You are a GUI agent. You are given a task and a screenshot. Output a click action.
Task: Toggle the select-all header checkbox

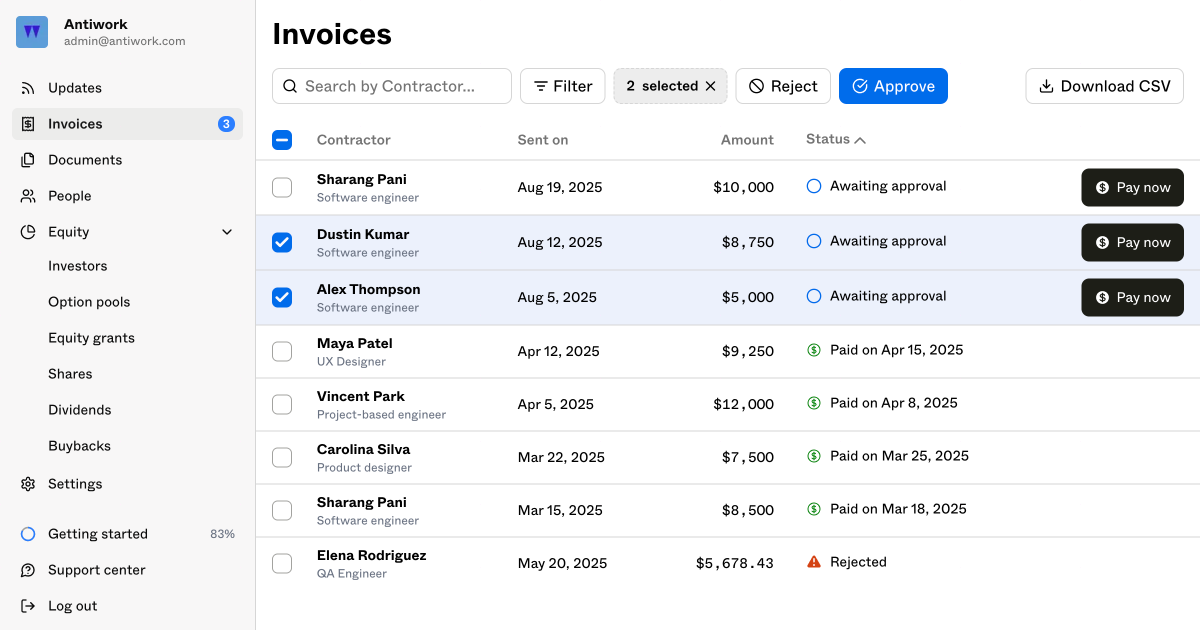click(x=282, y=140)
